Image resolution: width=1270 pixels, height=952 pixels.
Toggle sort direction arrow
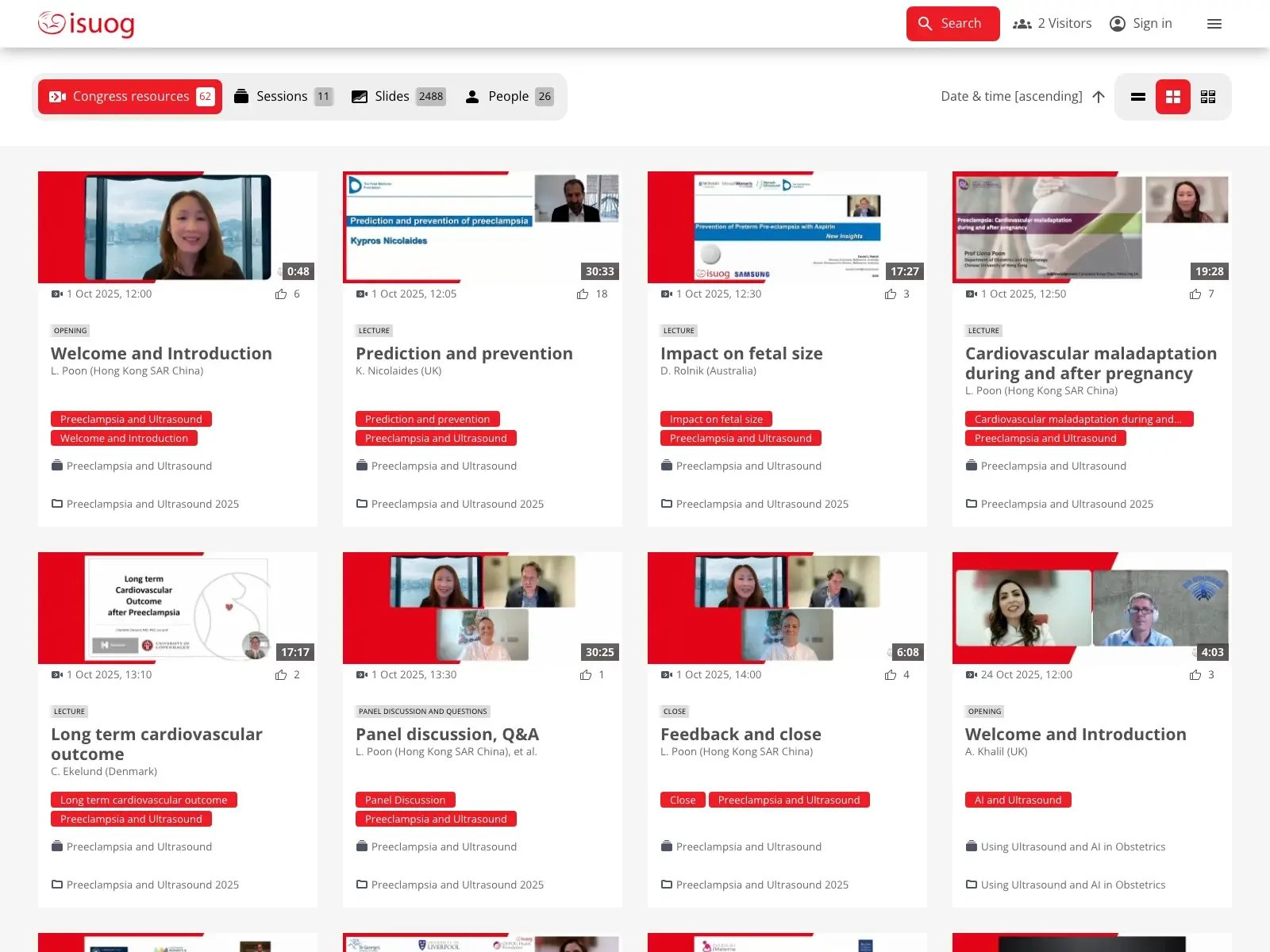[1099, 97]
